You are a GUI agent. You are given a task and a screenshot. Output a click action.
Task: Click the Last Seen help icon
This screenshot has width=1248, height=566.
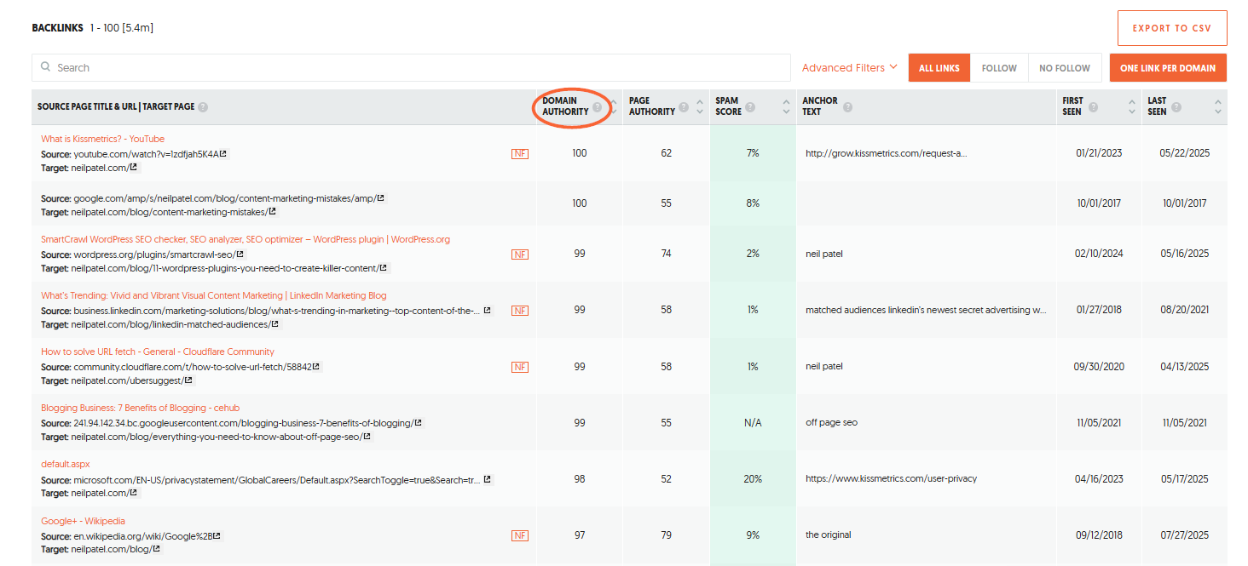[x=1176, y=107]
